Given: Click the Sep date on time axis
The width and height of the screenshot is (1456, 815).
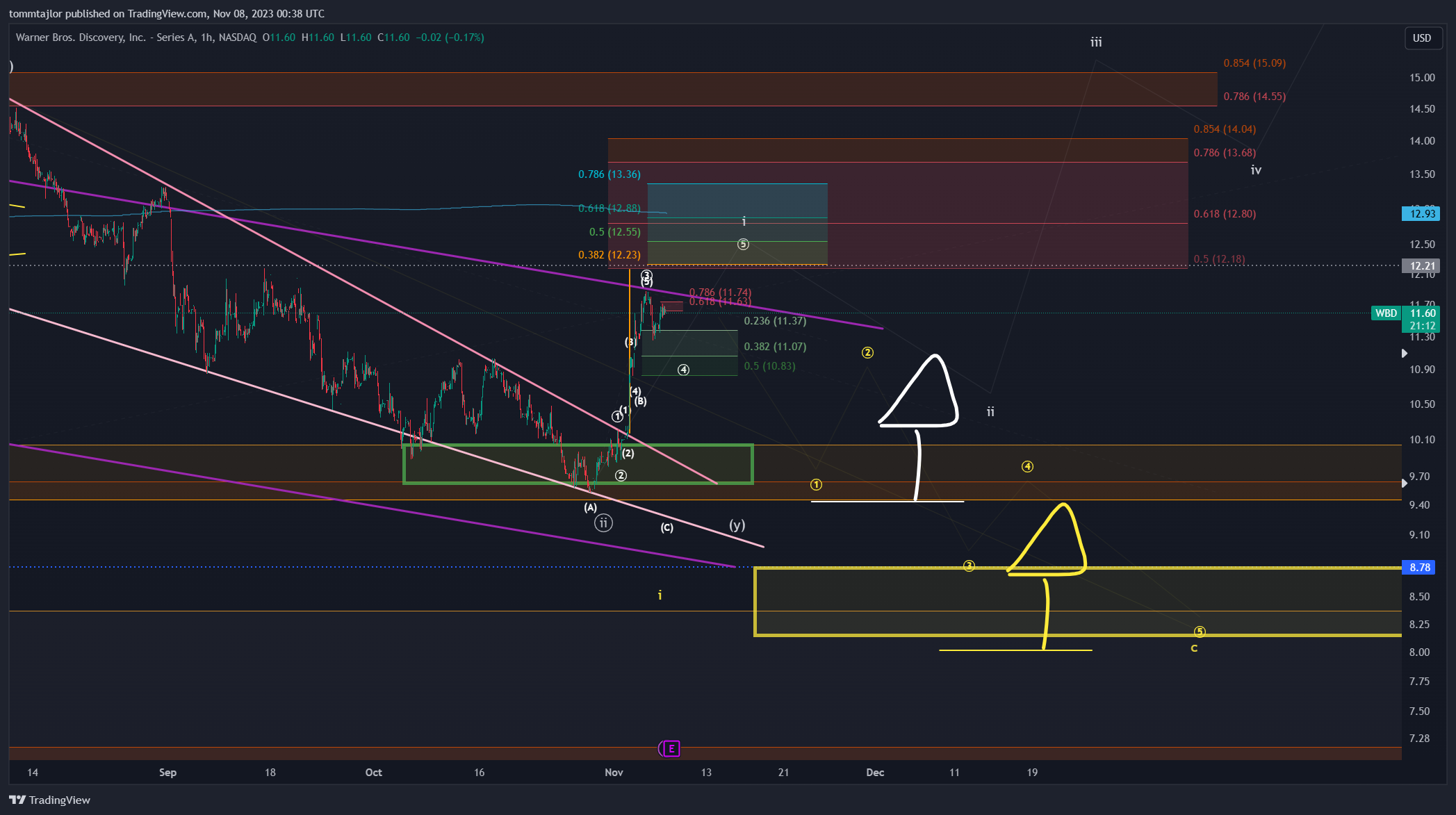Looking at the screenshot, I should click(x=167, y=773).
